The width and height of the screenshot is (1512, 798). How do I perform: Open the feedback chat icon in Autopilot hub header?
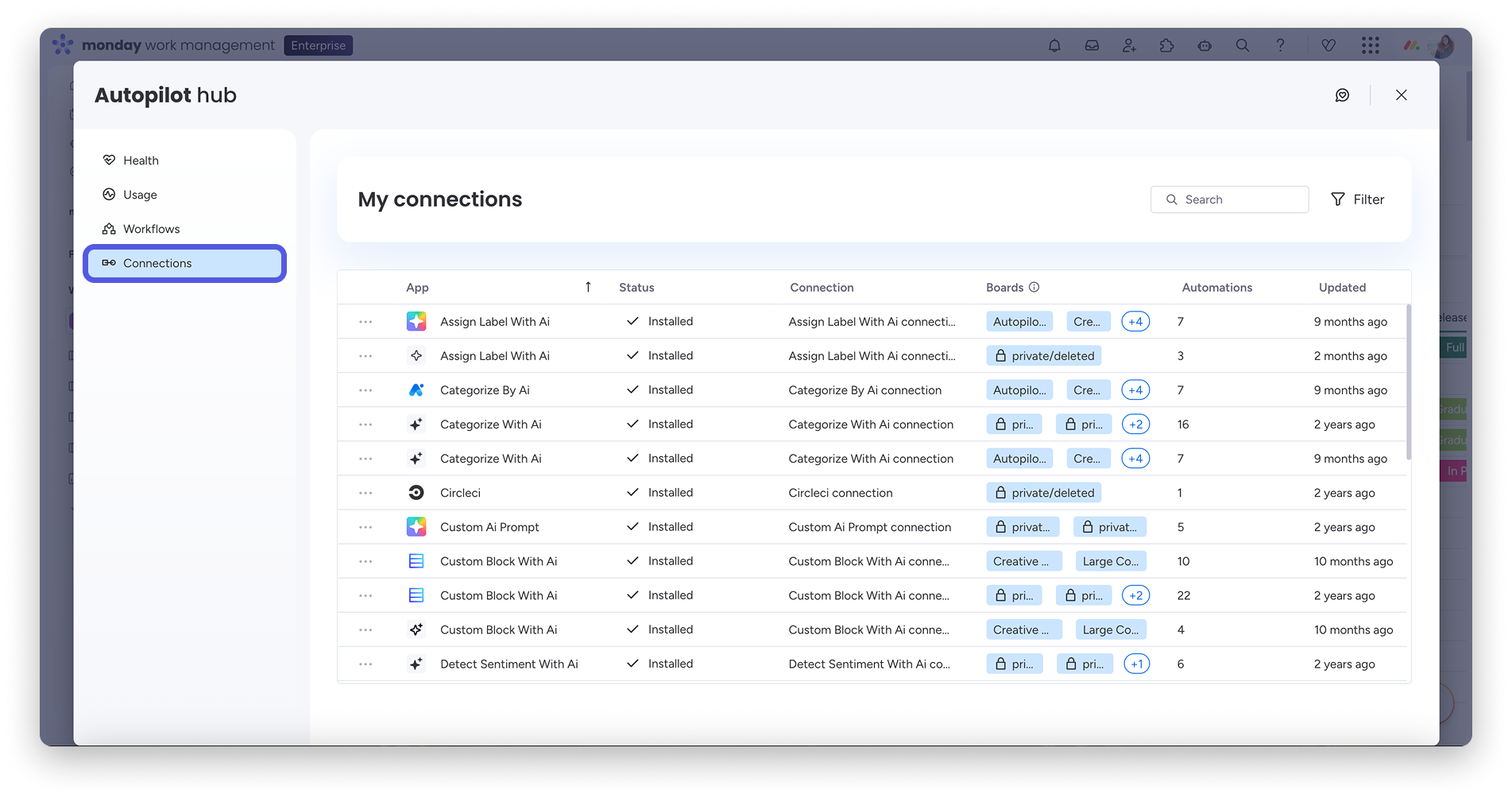point(1342,95)
